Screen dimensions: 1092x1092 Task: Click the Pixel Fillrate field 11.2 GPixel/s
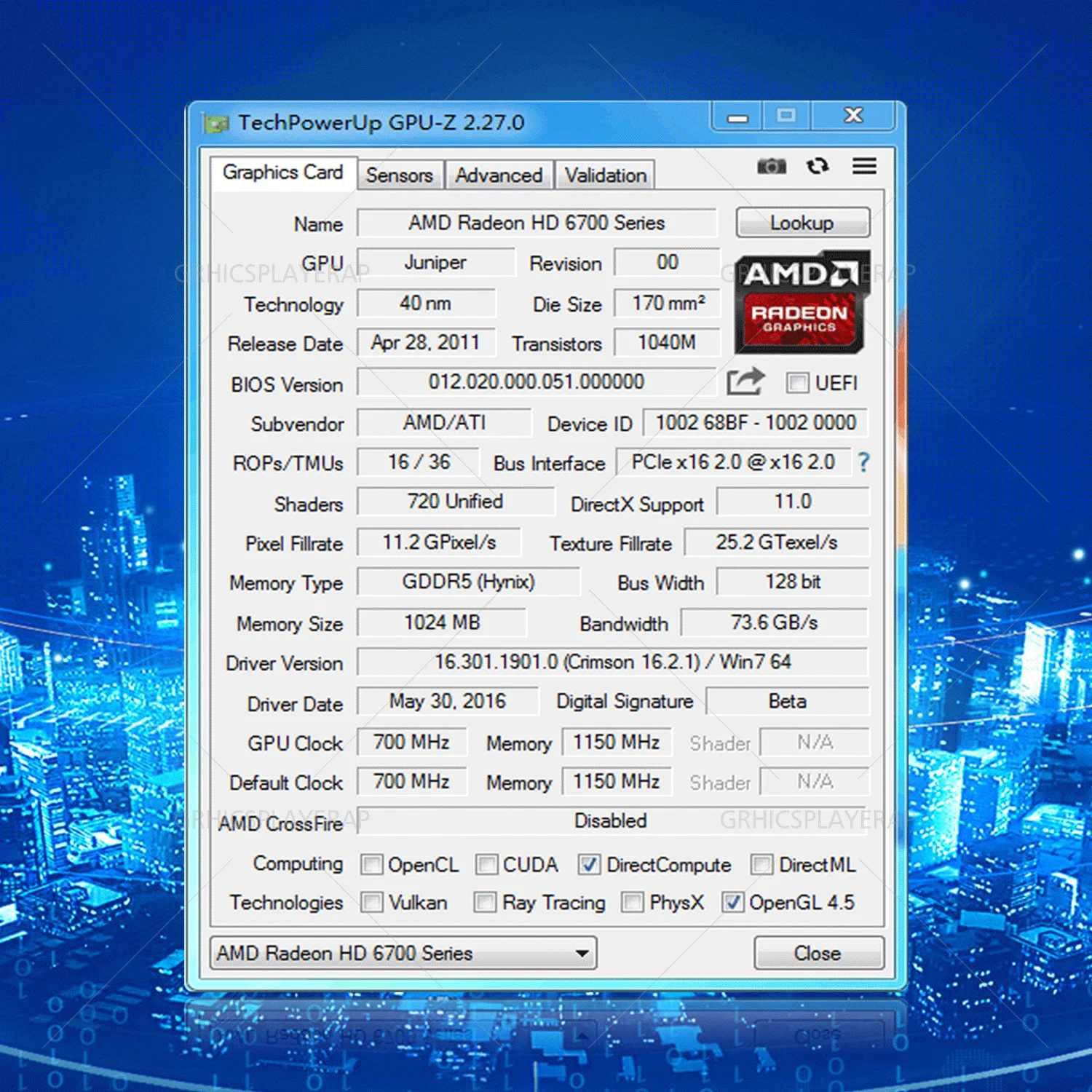click(x=439, y=542)
